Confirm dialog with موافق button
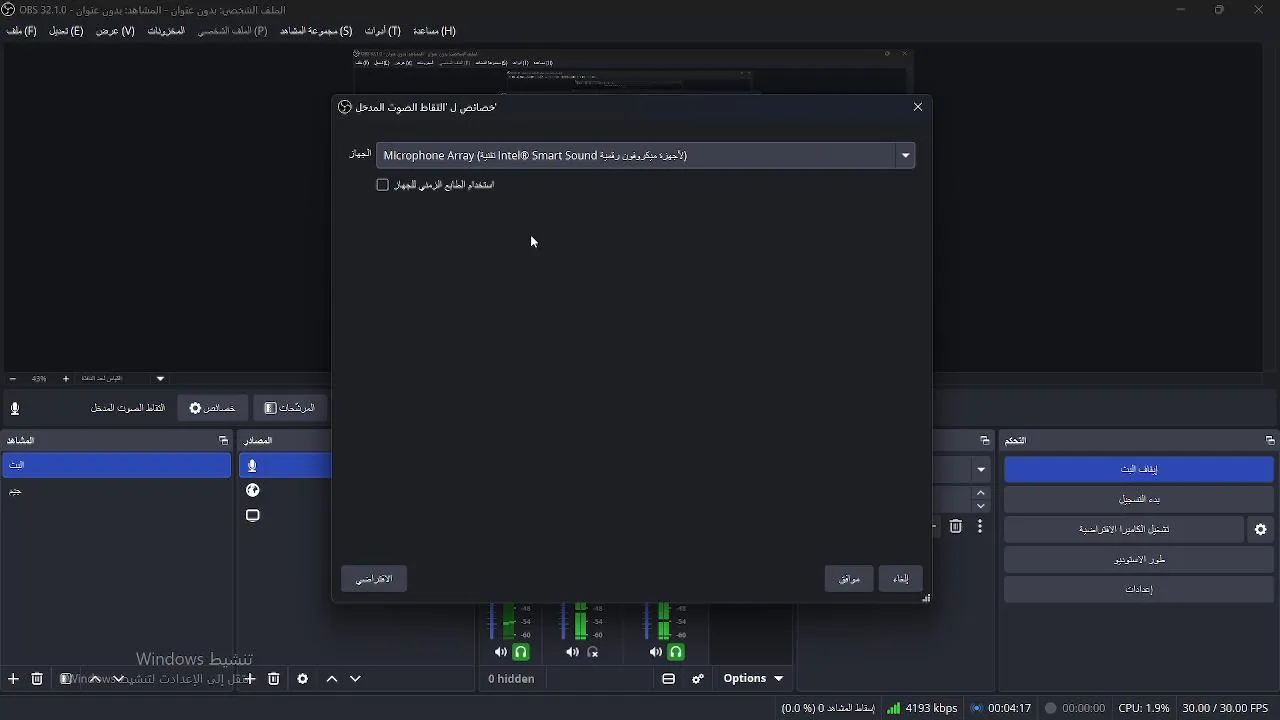This screenshot has height=720, width=1280. [850, 579]
